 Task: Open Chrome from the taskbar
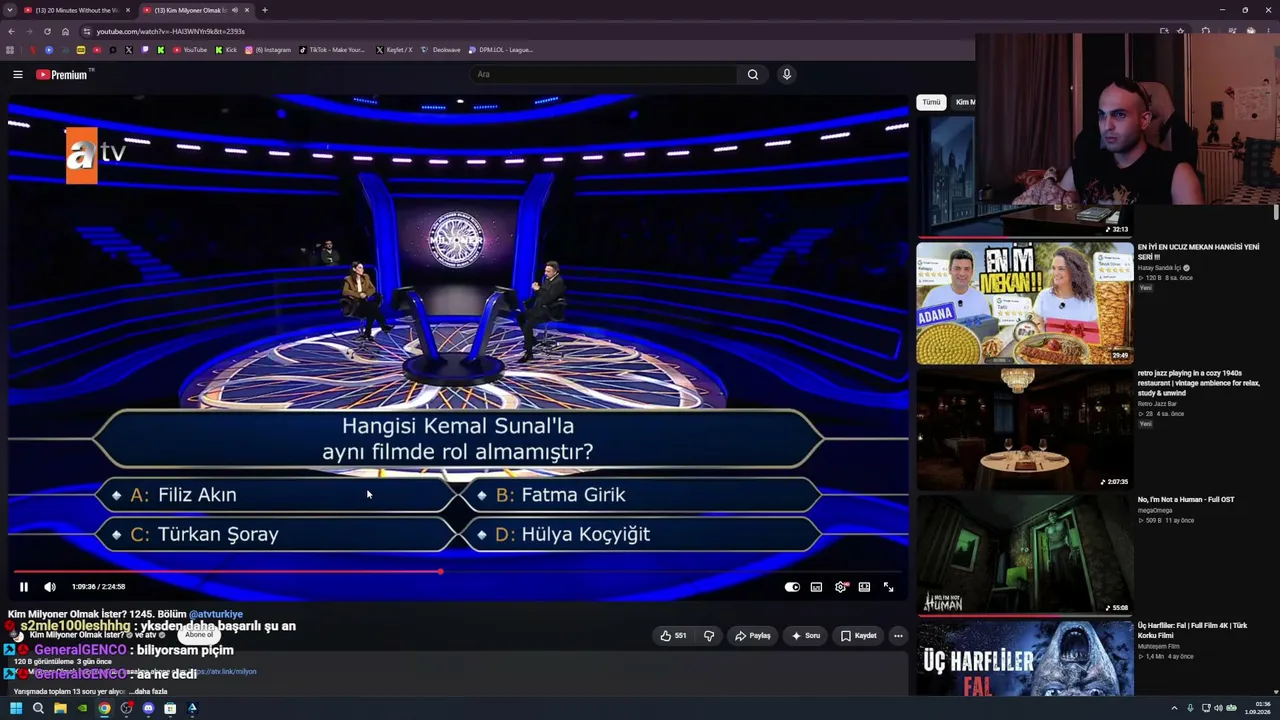104,709
